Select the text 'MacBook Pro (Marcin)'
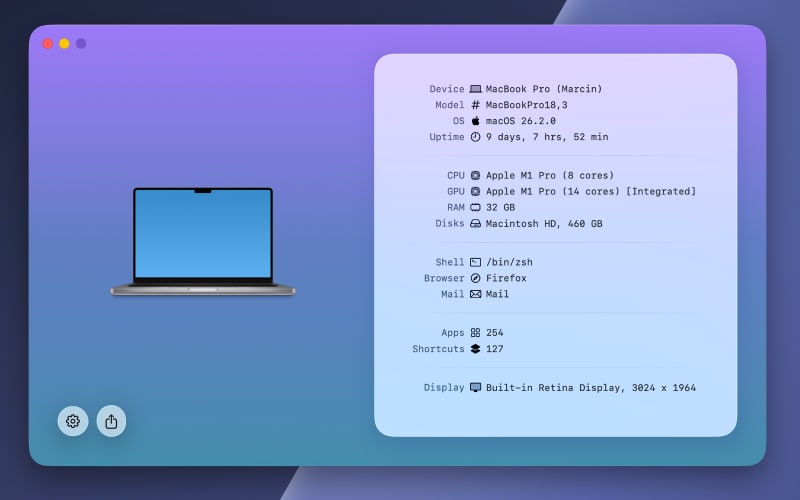Viewport: 800px width, 500px height. [544, 89]
